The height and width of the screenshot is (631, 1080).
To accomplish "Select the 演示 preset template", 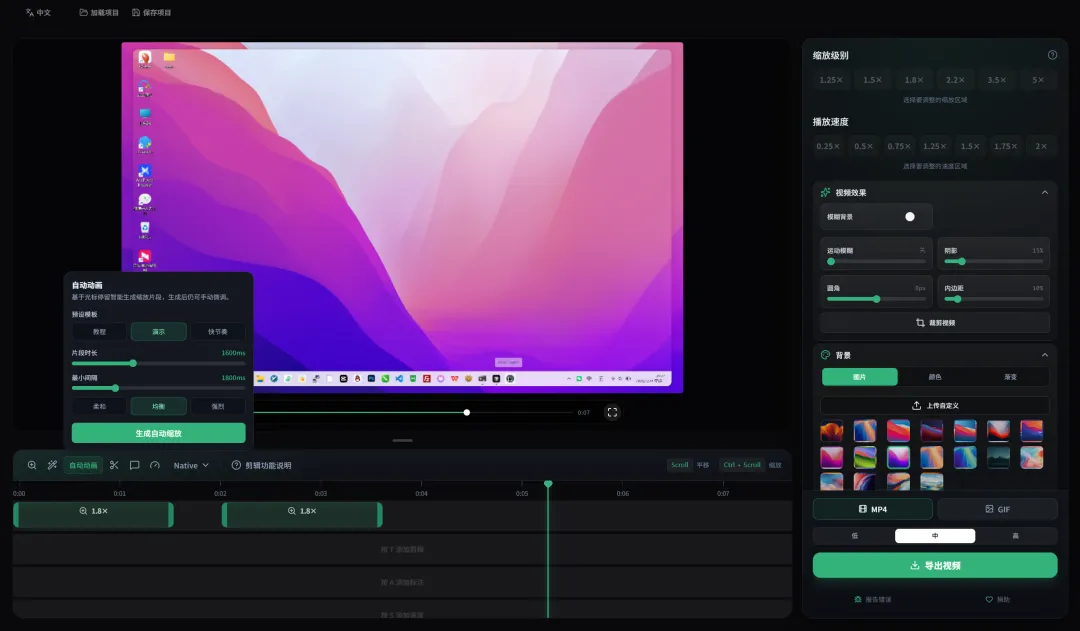I will [x=158, y=331].
